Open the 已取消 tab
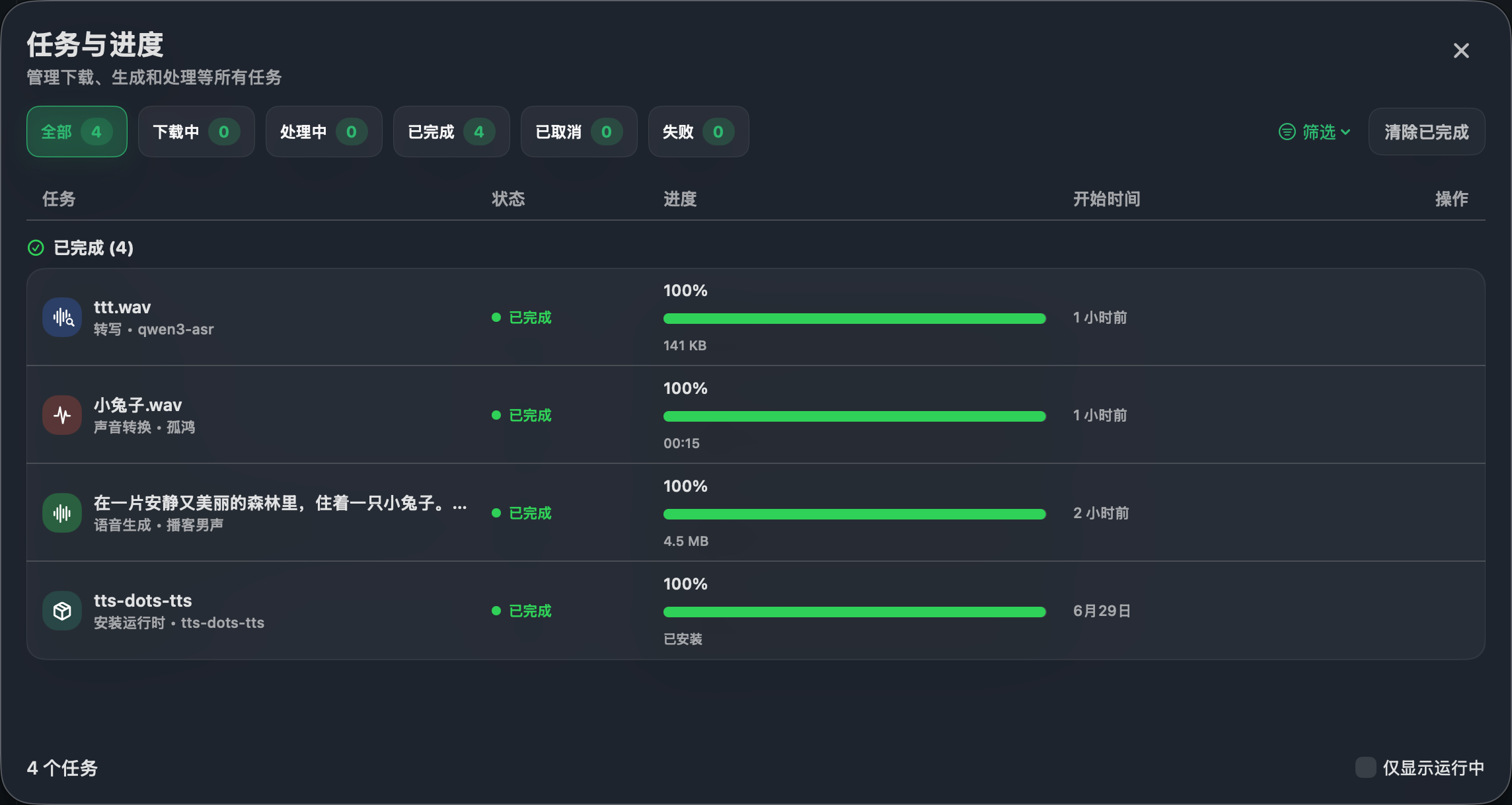The width and height of the screenshot is (1512, 805). coord(579,132)
